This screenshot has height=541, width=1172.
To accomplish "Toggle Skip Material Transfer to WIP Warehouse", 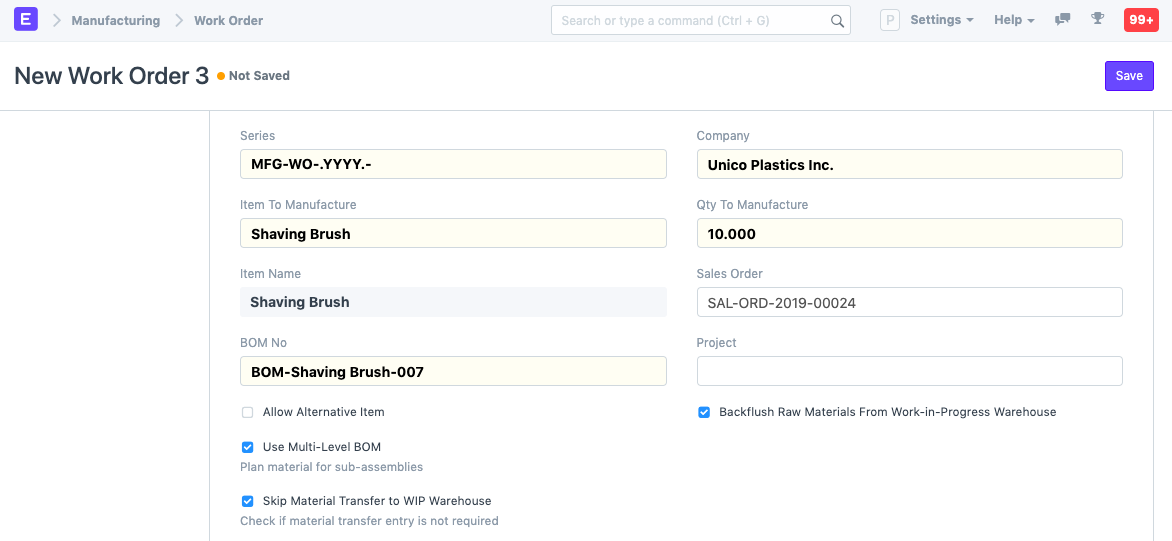I will 248,501.
